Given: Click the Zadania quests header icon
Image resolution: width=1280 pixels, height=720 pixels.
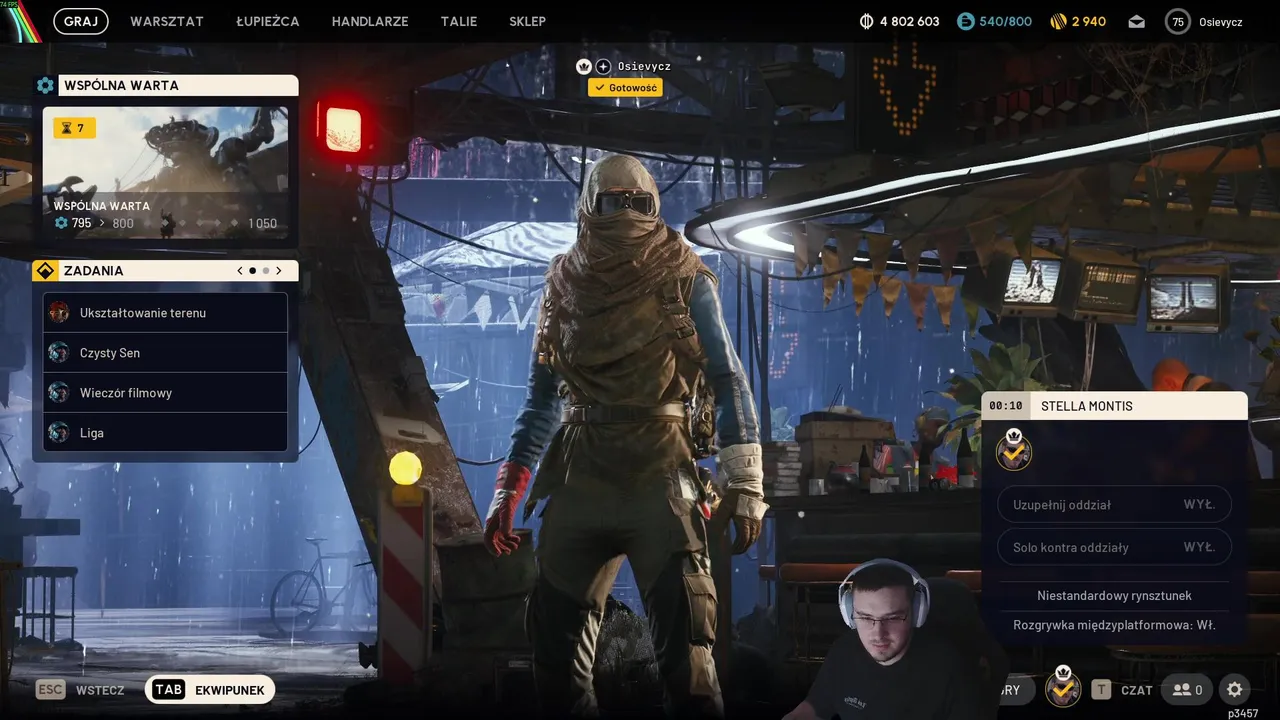Looking at the screenshot, I should click(x=45, y=271).
